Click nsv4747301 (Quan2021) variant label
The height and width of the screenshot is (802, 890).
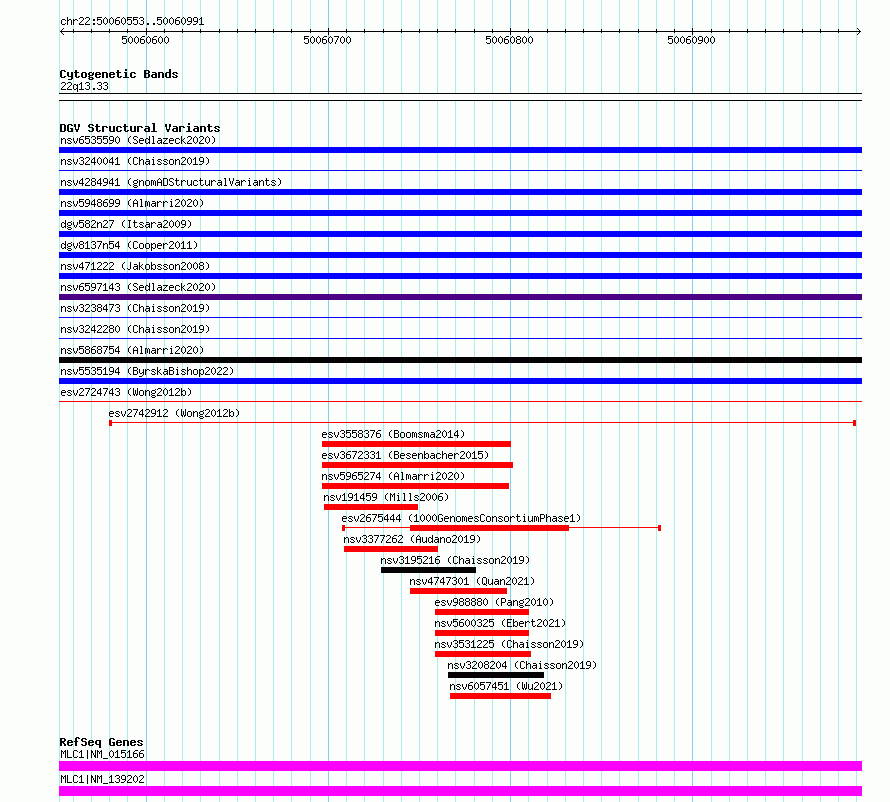(472, 581)
